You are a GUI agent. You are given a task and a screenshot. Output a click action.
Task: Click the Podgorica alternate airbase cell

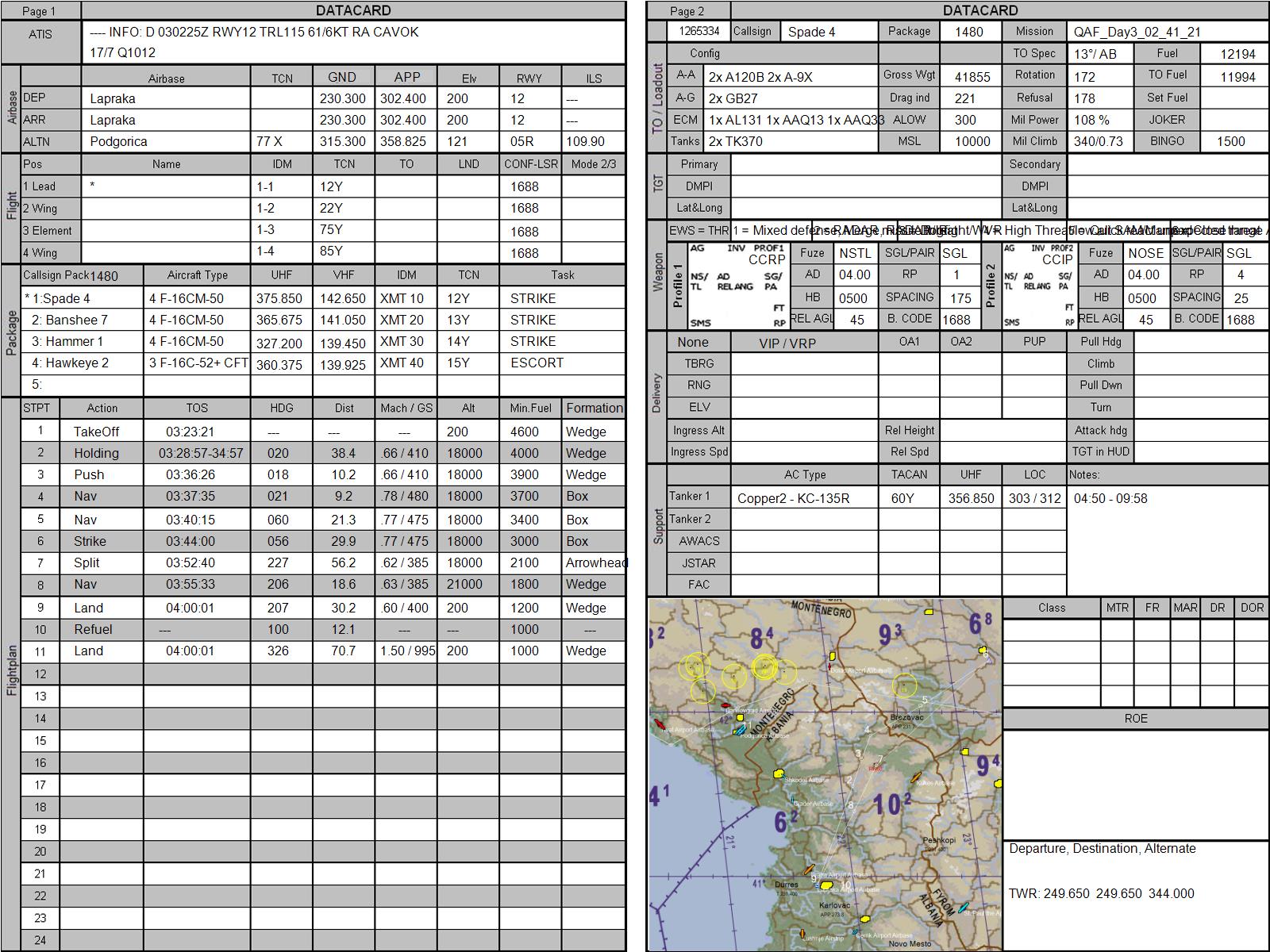coord(166,141)
